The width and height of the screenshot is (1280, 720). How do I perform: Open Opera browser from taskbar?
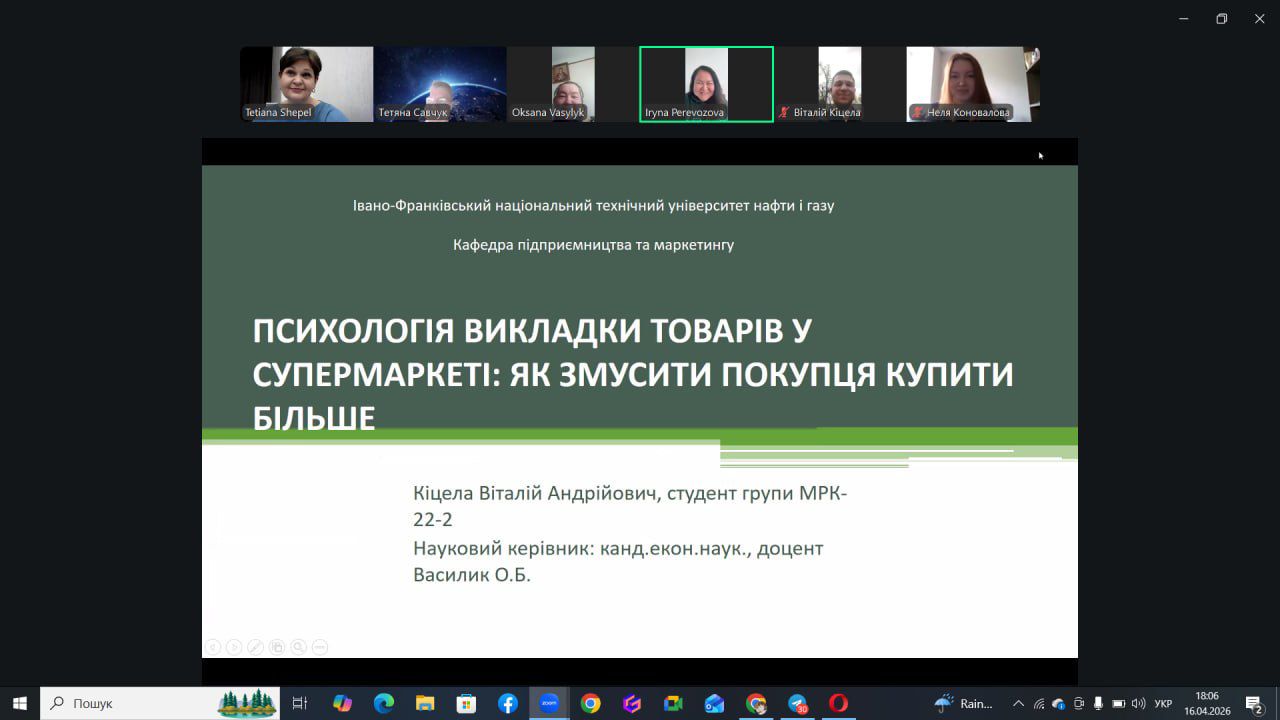tap(838, 703)
